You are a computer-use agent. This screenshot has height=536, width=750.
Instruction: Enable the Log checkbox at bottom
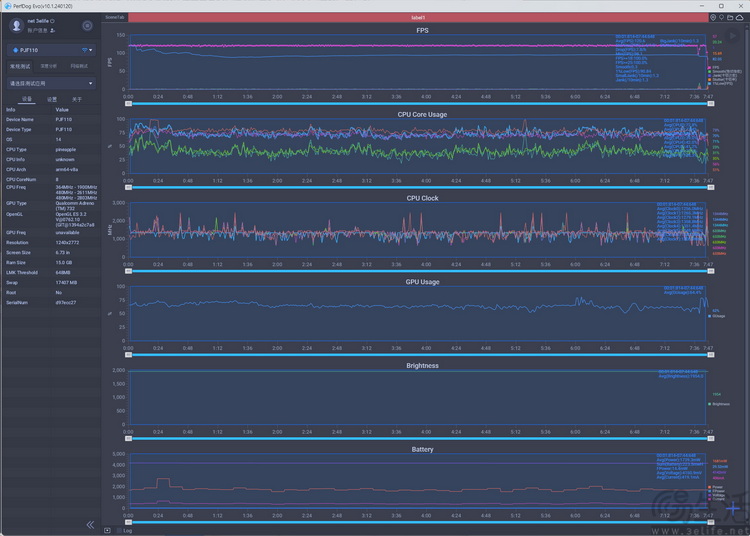120,530
